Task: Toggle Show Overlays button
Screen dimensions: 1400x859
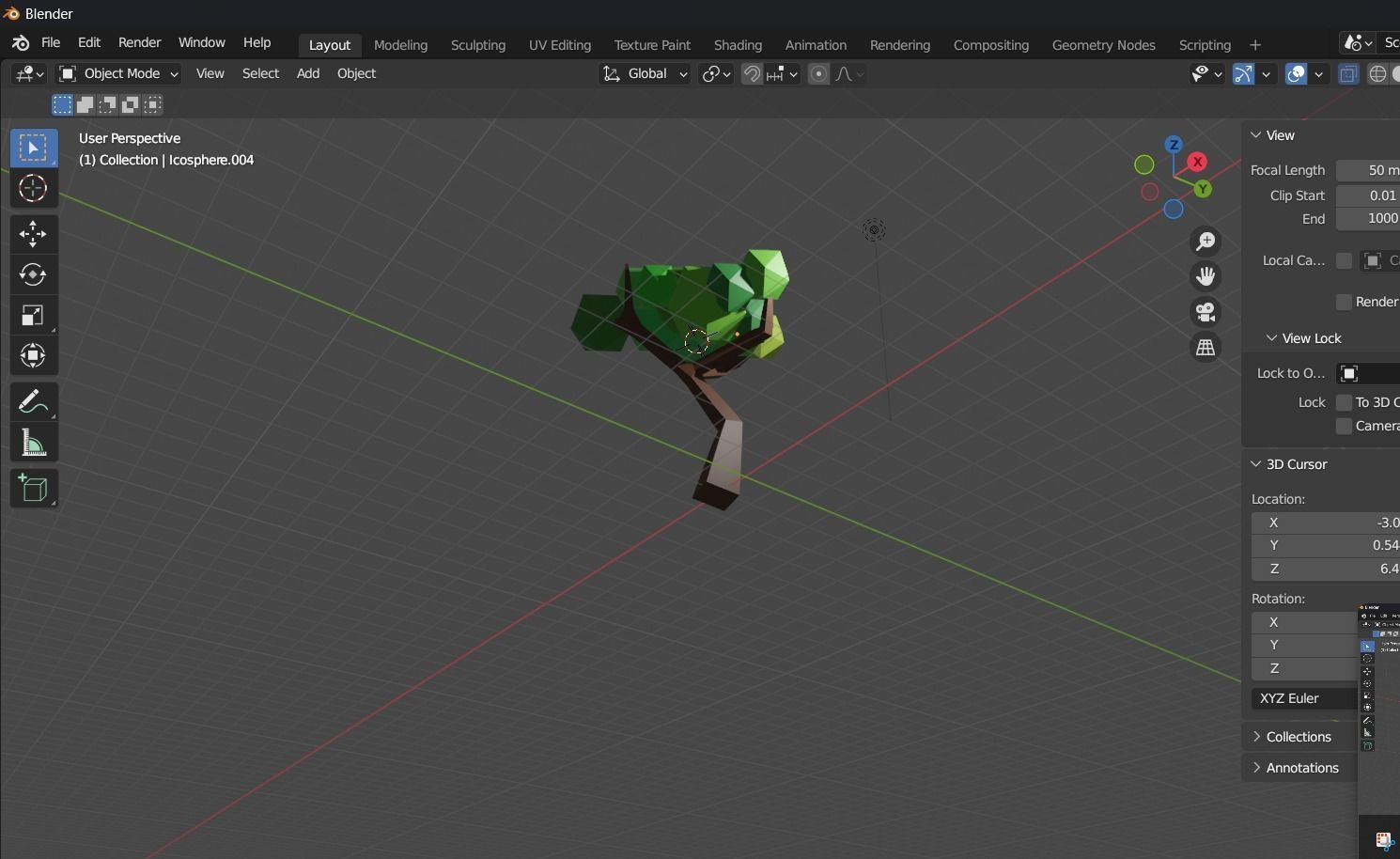Action: click(1296, 73)
